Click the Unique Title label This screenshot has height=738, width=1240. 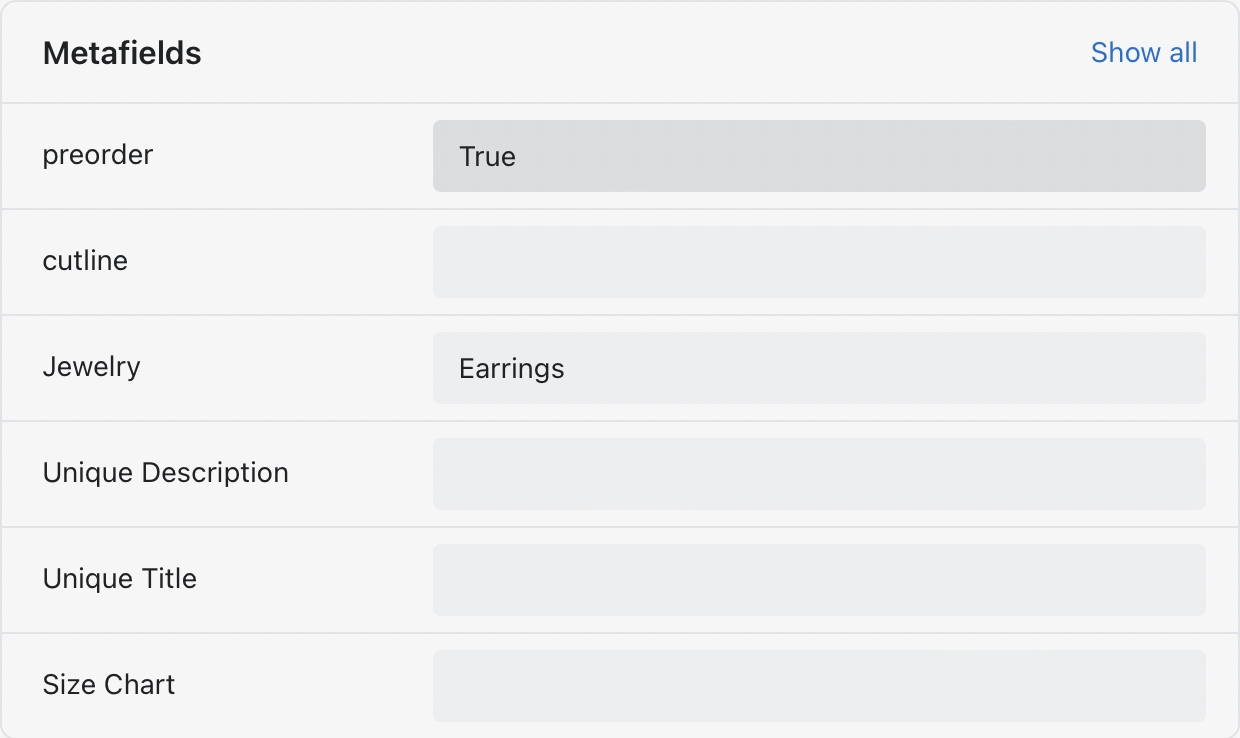click(119, 578)
